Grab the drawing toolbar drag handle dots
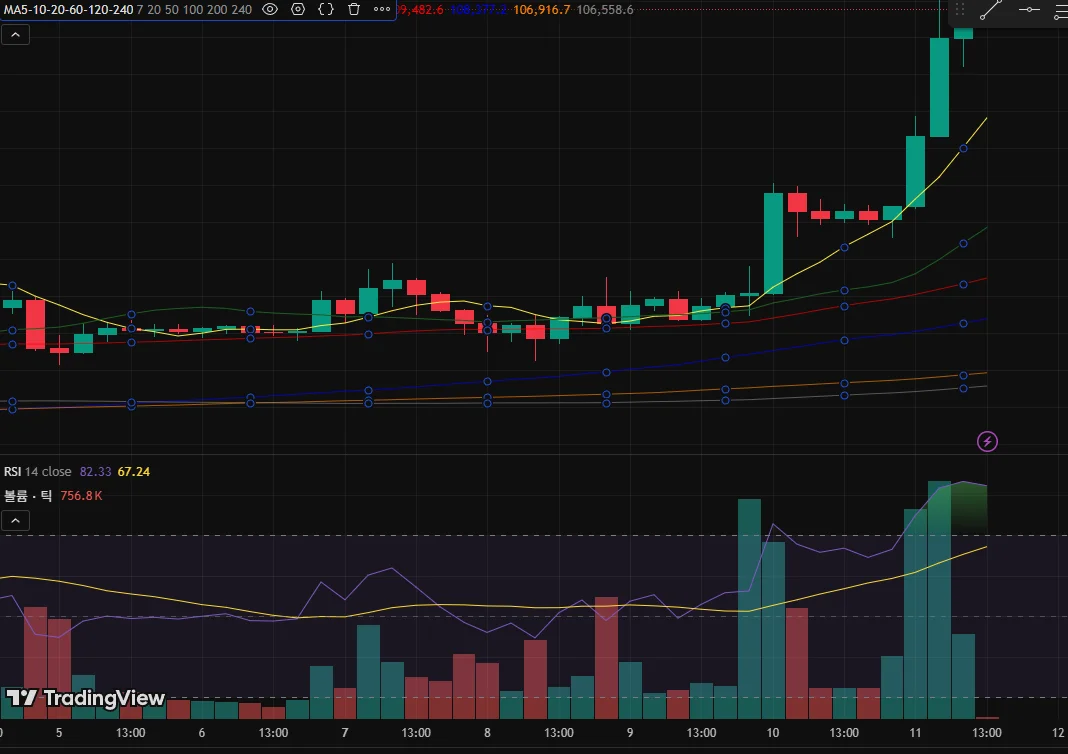The image size is (1068, 754). click(960, 10)
